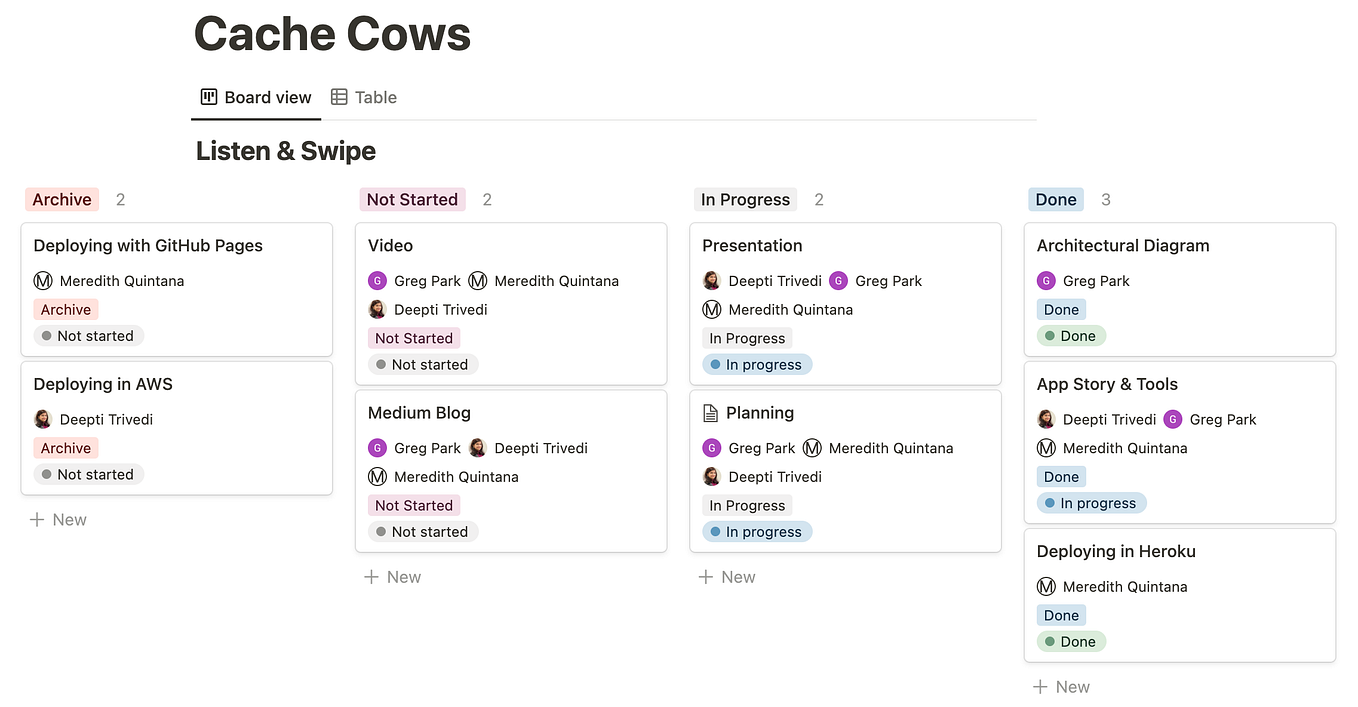
Task: Open the Archive column header tag
Action: pyautogui.click(x=62, y=199)
